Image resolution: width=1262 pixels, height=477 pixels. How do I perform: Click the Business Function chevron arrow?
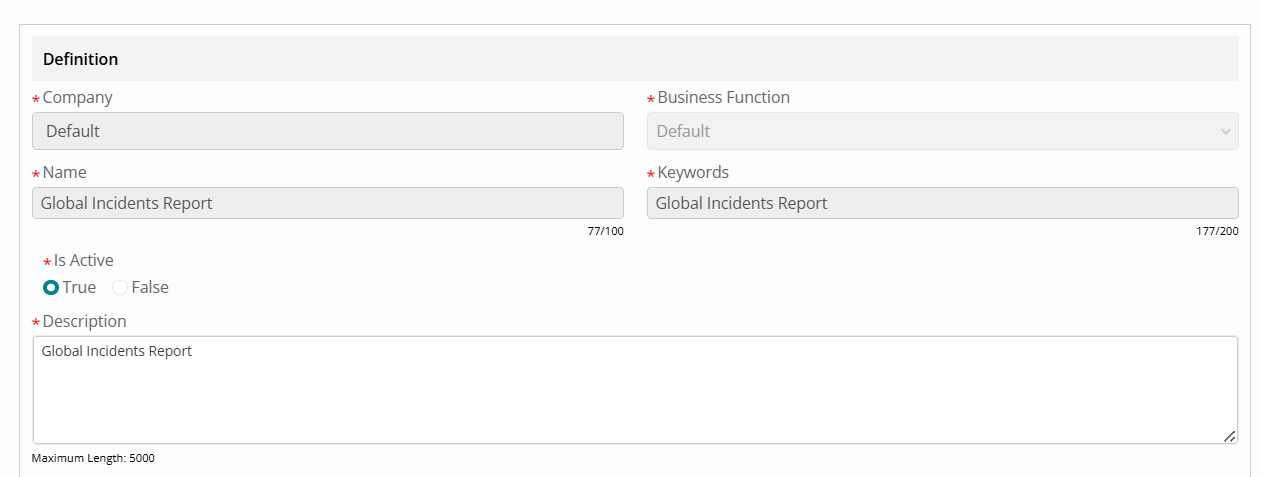[1225, 132]
